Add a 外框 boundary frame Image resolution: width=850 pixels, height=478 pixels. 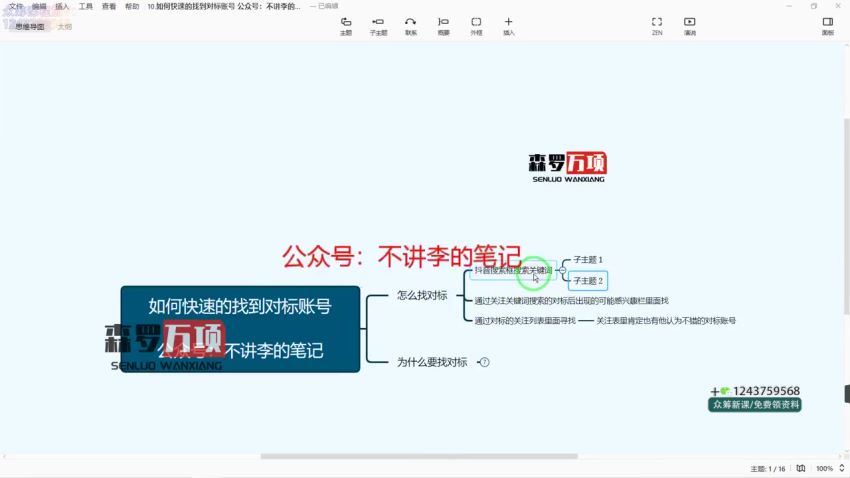tap(476, 25)
